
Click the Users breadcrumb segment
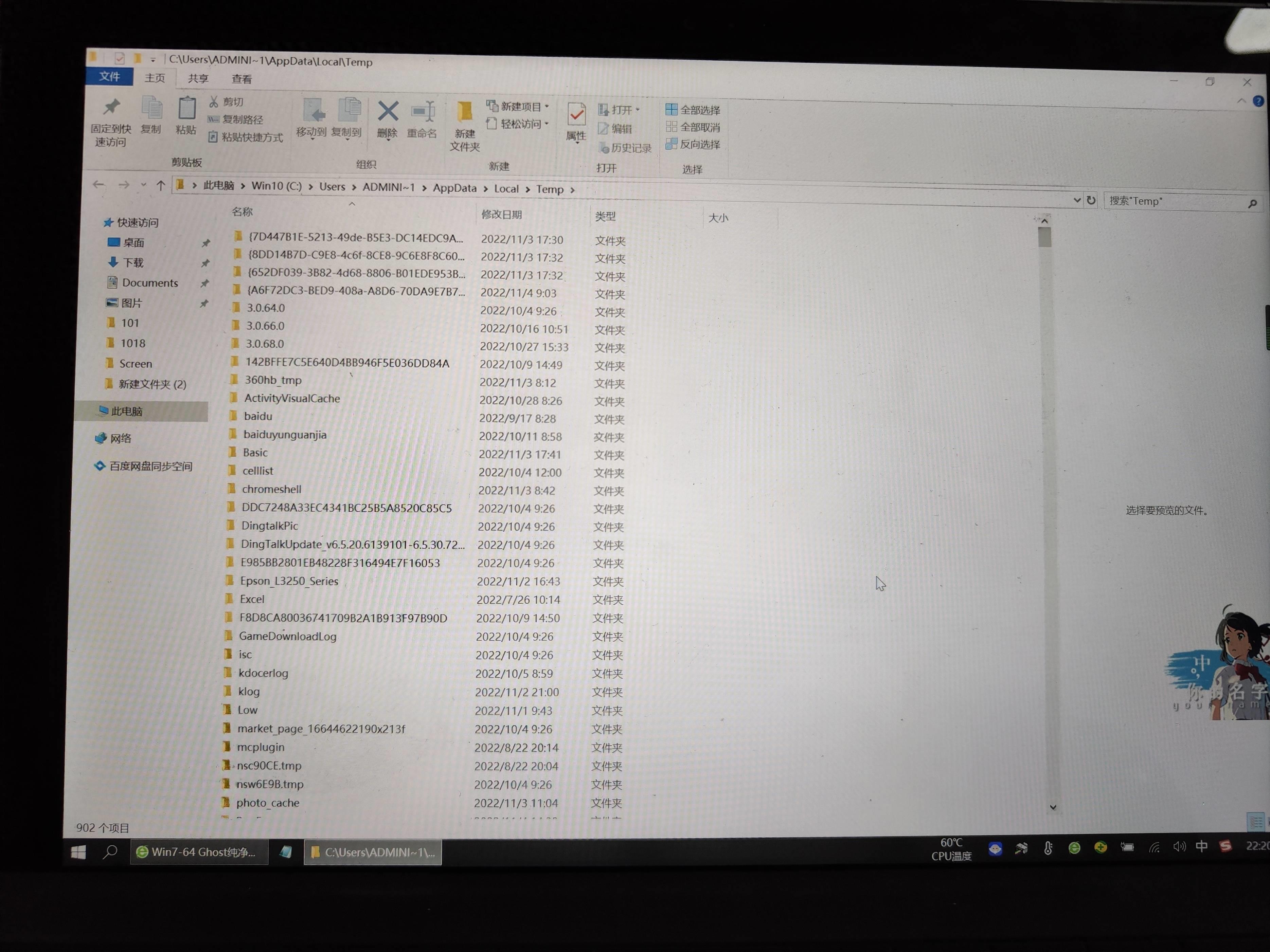pos(332,187)
